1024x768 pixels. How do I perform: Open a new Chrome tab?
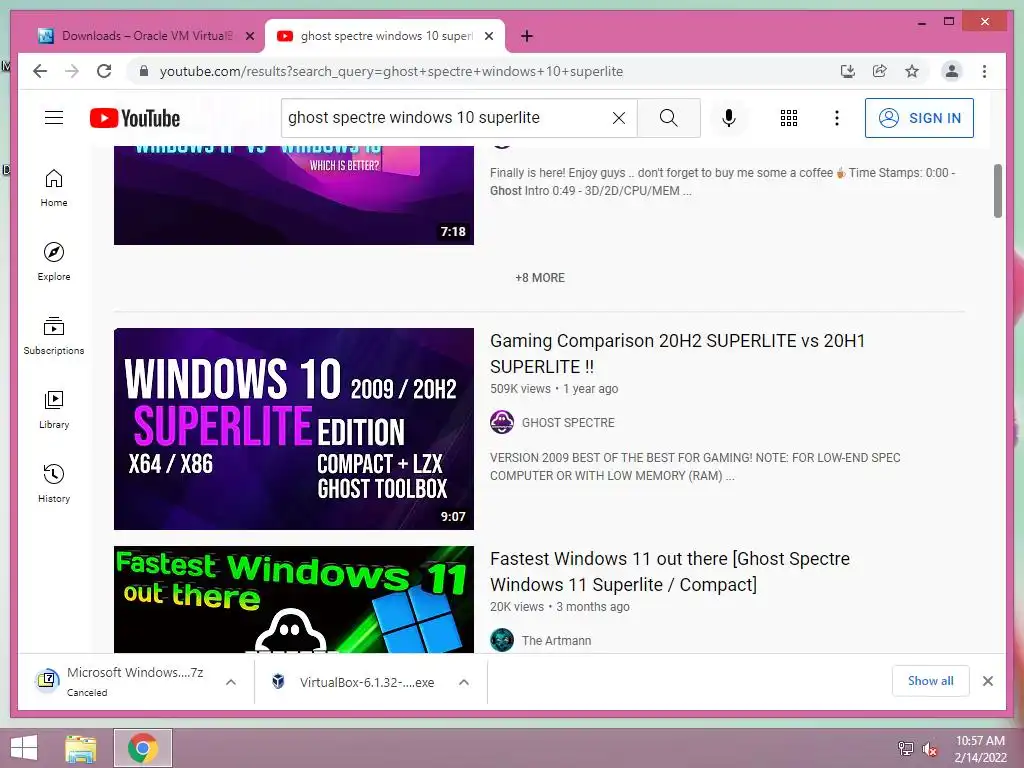[x=527, y=36]
